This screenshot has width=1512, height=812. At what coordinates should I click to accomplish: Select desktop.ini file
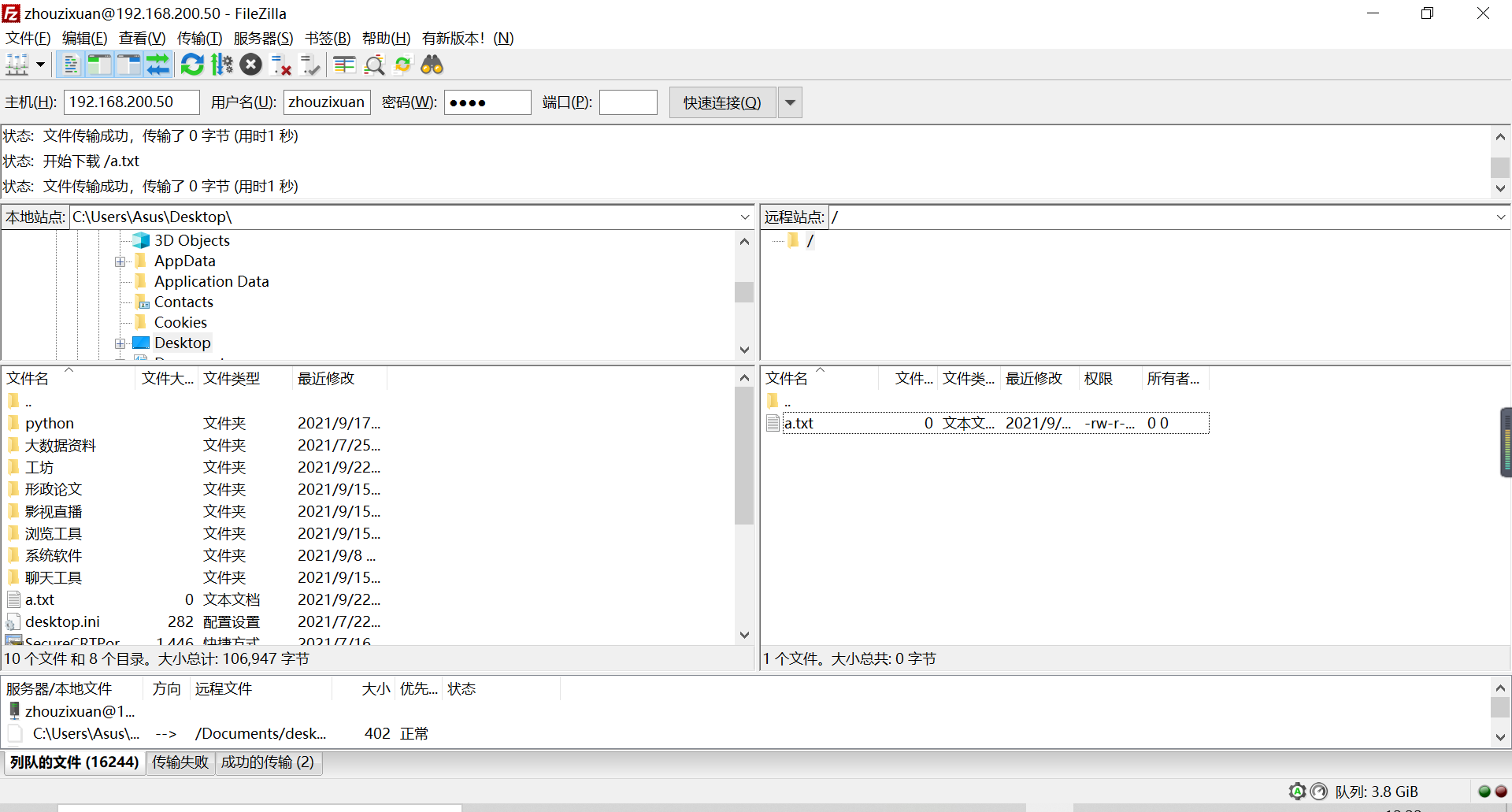tap(62, 621)
